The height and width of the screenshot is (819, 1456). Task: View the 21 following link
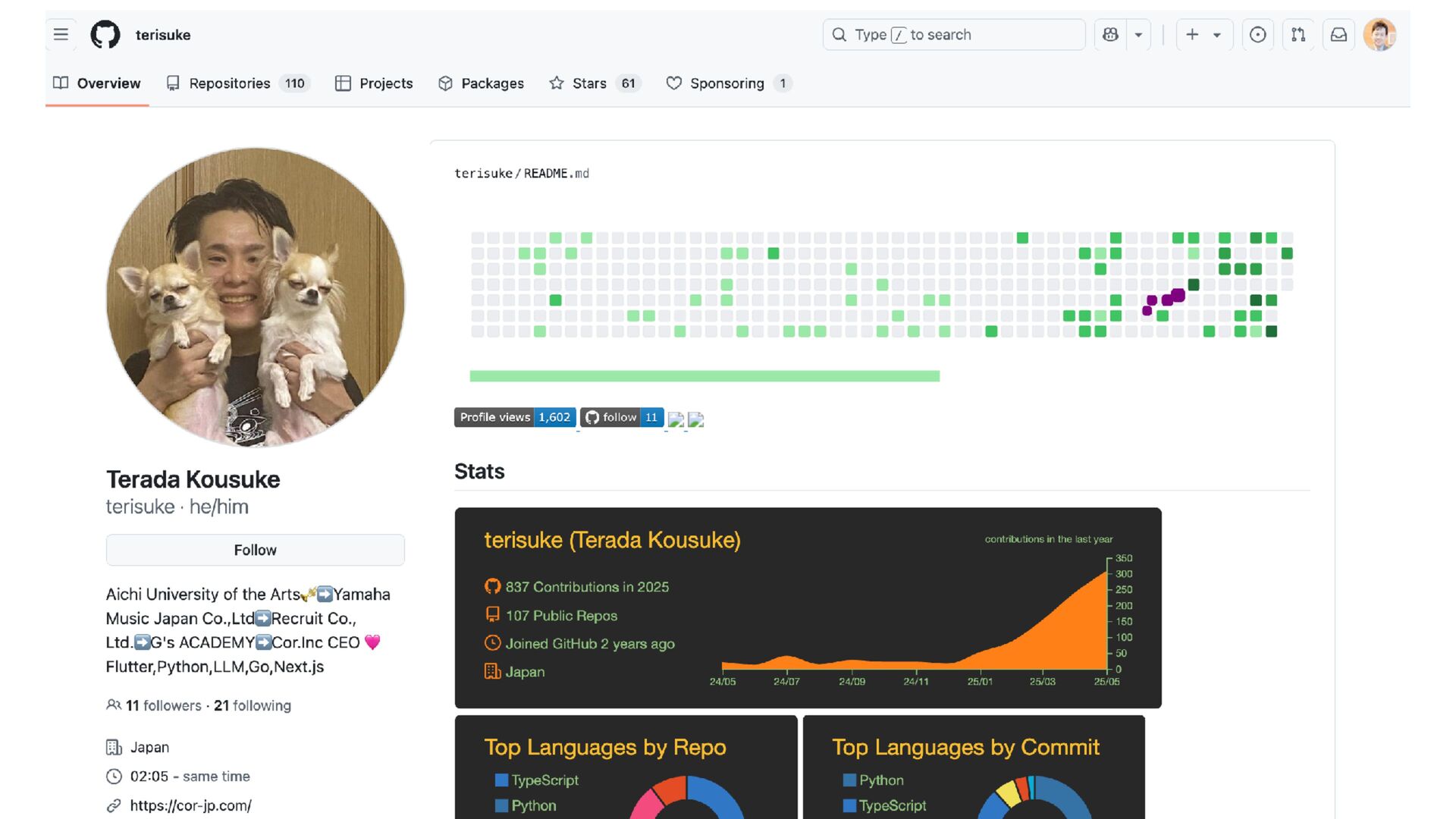click(253, 705)
